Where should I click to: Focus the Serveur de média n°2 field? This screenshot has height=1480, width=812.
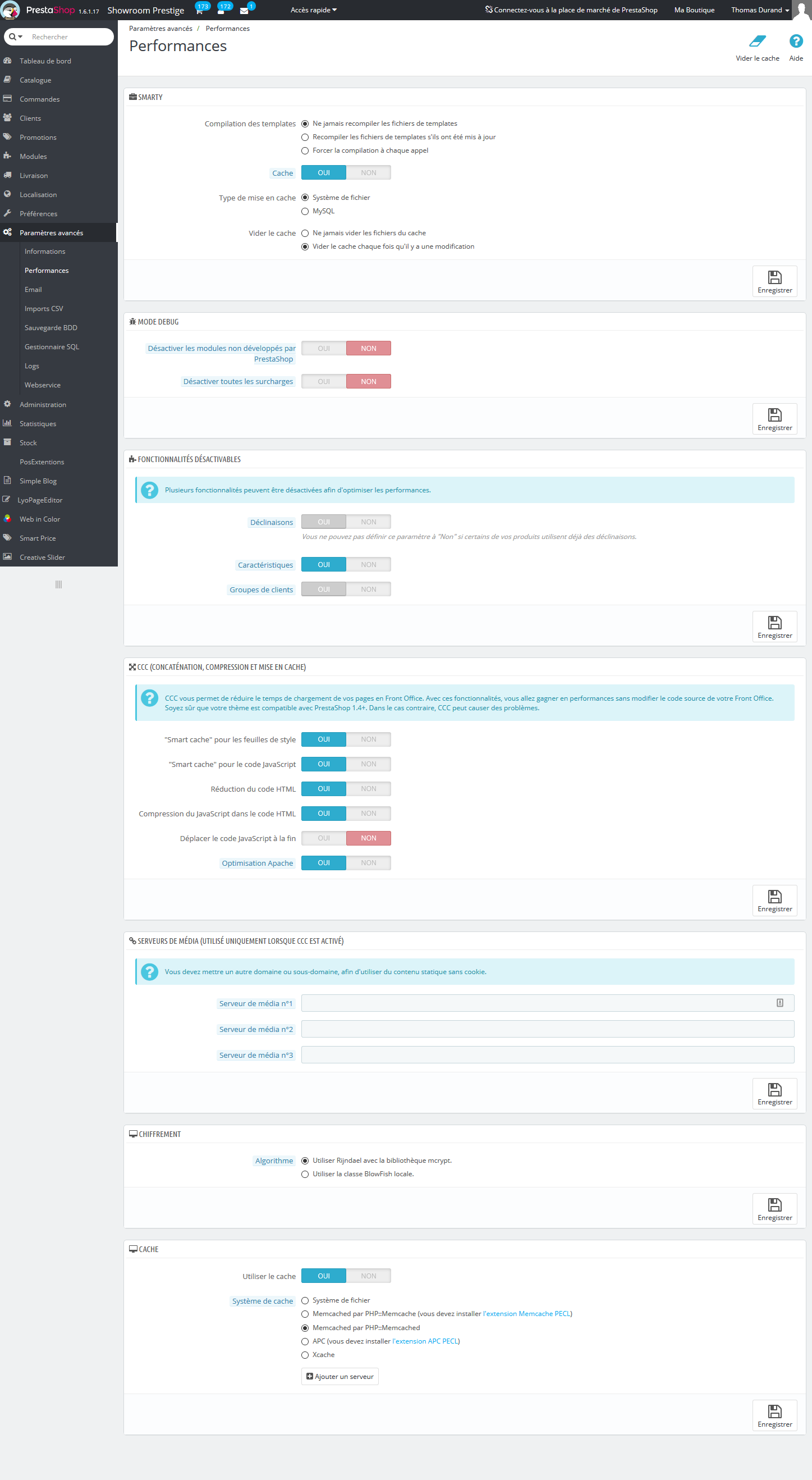tap(548, 1029)
